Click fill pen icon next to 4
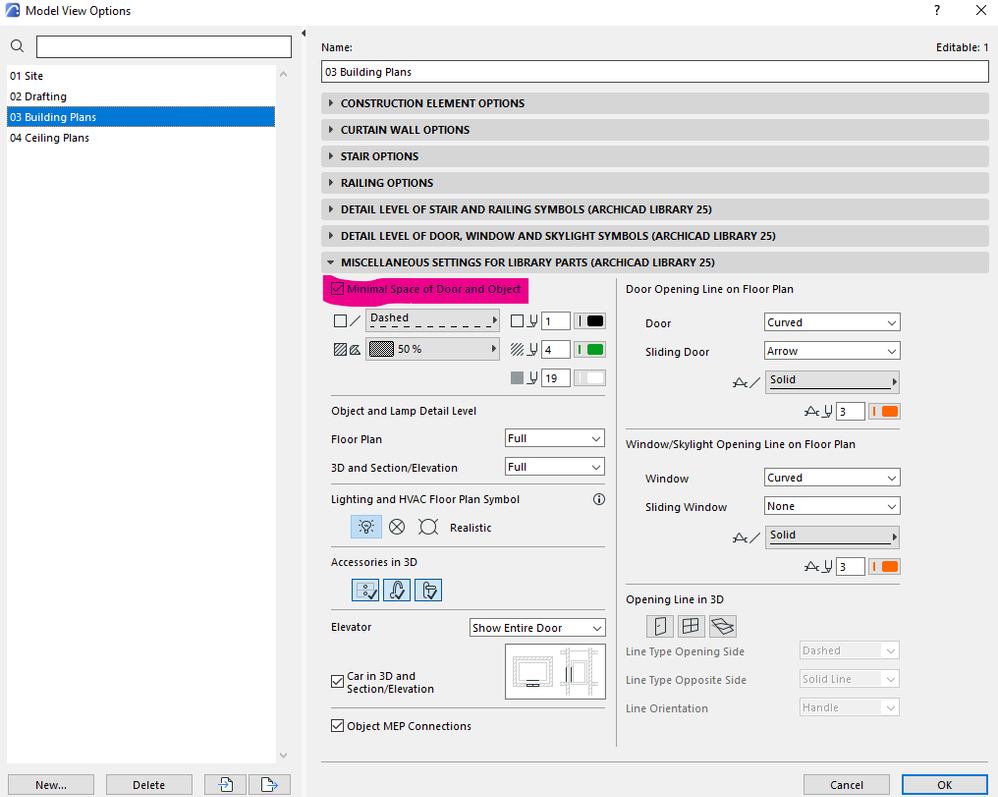Image resolution: width=998 pixels, height=797 pixels. (x=524, y=349)
